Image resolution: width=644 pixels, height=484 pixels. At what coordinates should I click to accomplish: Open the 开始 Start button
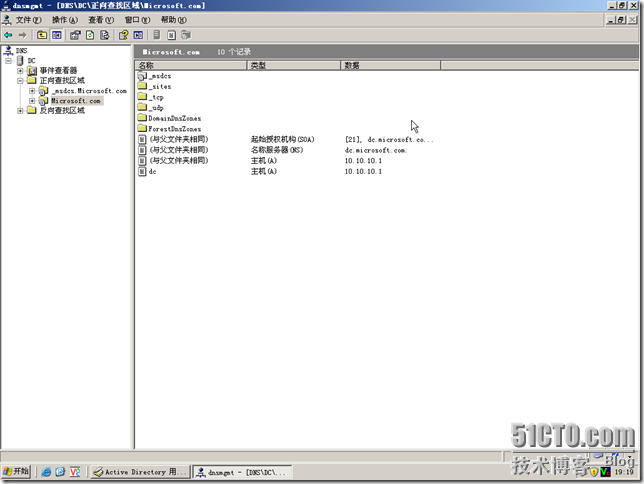[16, 471]
